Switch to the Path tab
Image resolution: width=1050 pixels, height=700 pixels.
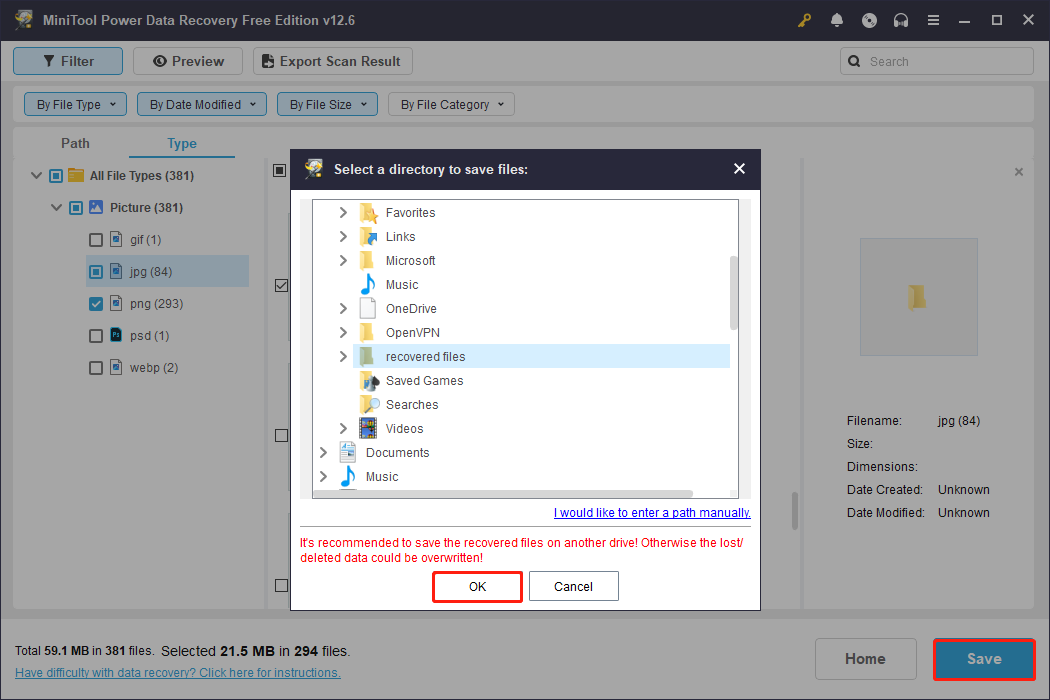pos(75,143)
